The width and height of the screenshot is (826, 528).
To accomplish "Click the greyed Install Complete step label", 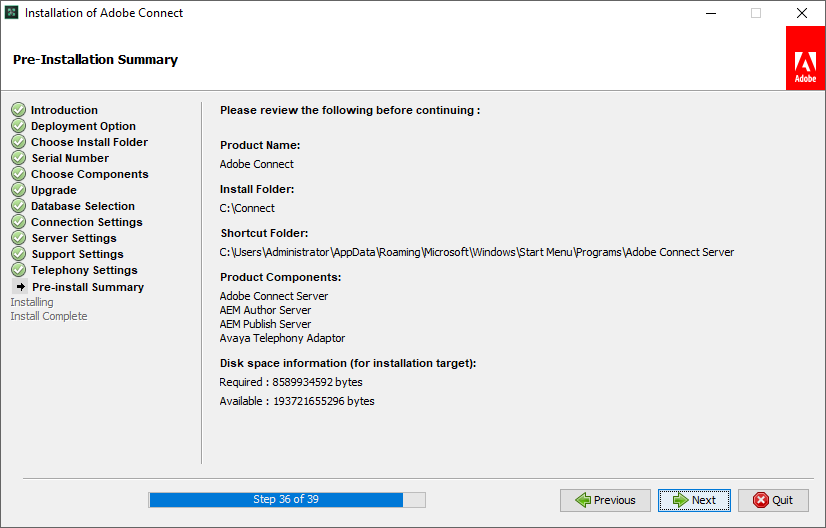I will [x=48, y=316].
